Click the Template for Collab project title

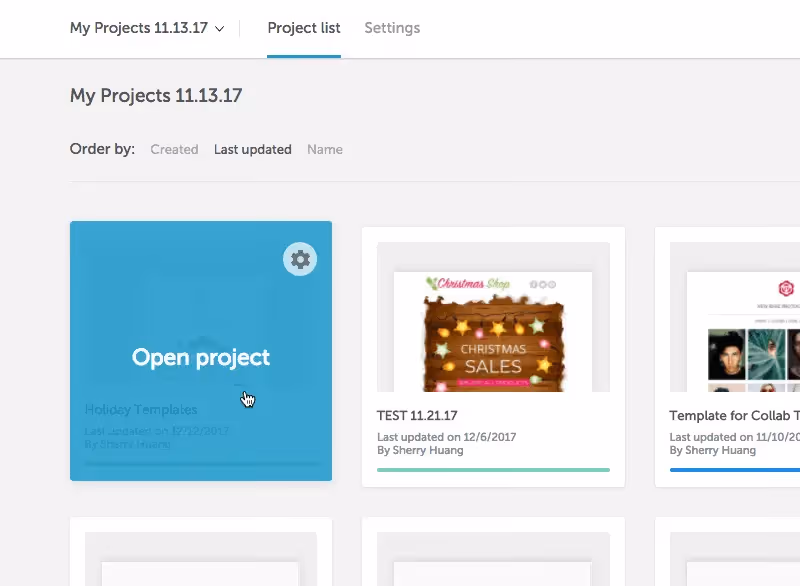(735, 416)
